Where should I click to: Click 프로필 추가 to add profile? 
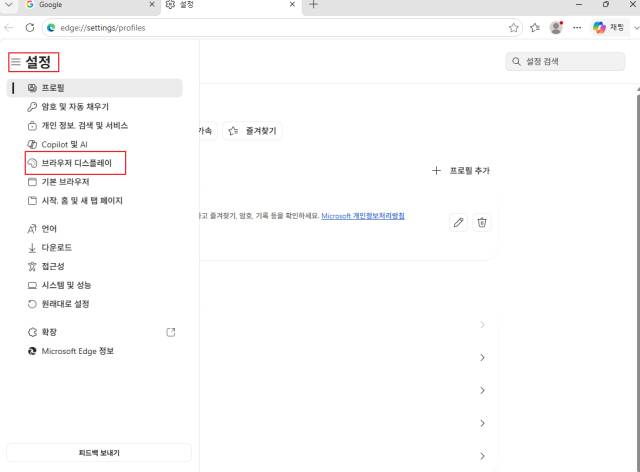click(461, 171)
